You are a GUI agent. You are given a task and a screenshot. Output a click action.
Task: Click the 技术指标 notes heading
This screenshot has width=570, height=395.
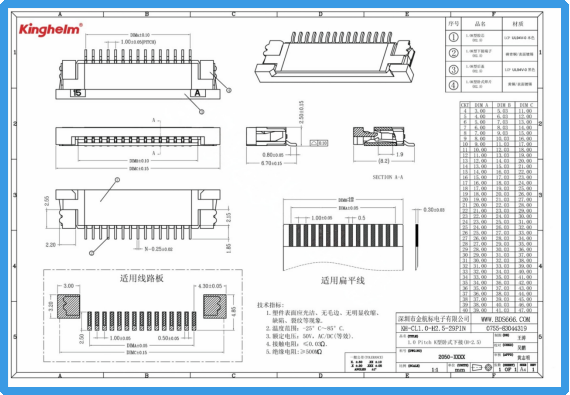(271, 305)
